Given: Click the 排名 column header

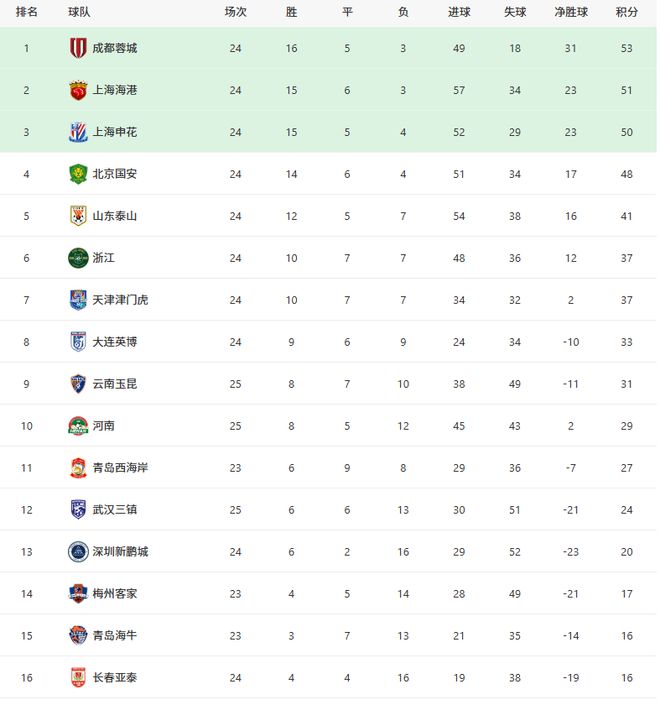Looking at the screenshot, I should click(27, 12).
